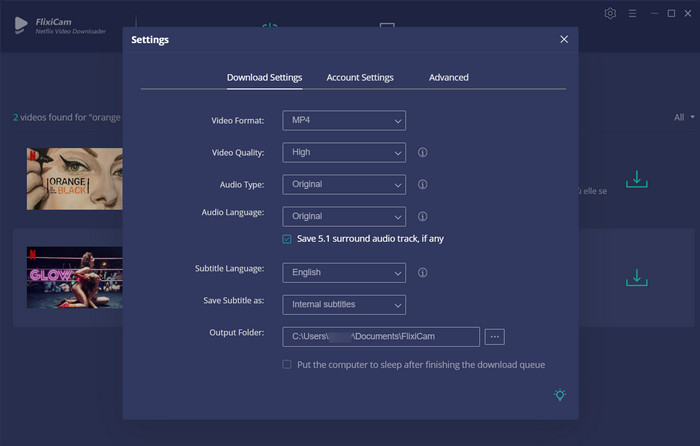Close the Settings dialog
This screenshot has width=700, height=446.
point(564,39)
